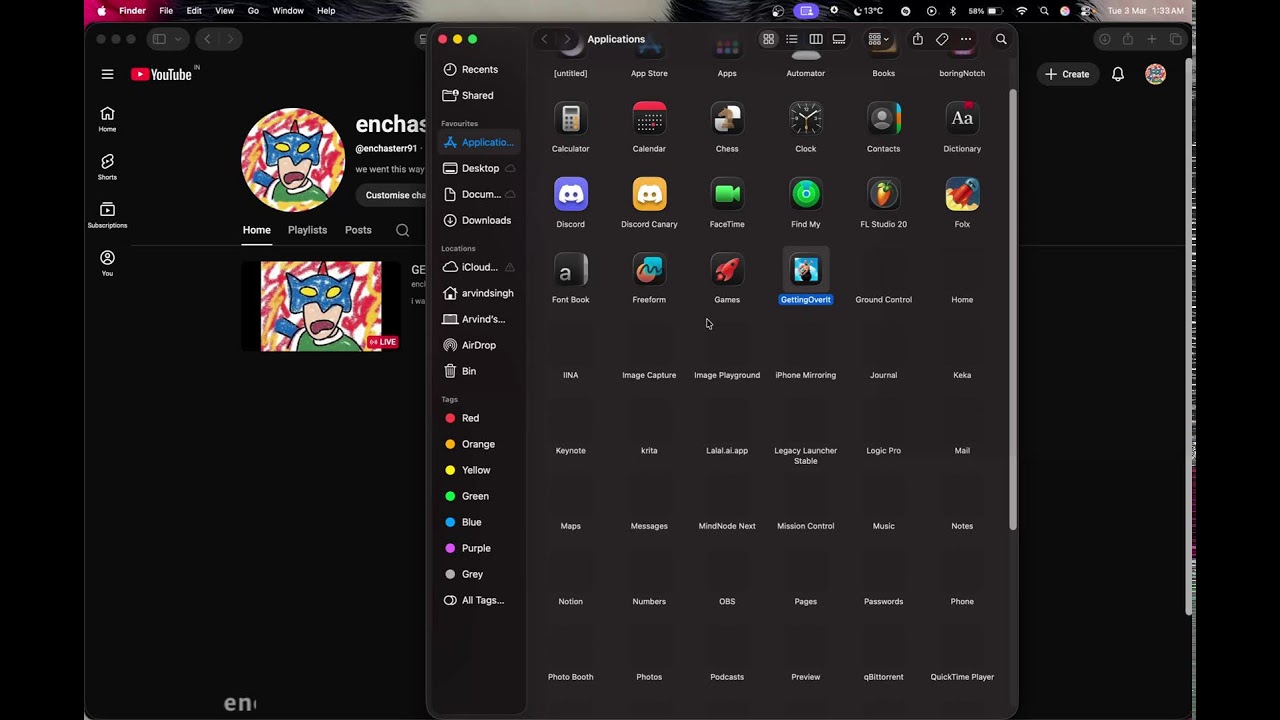Open the Window menu
The height and width of the screenshot is (720, 1280).
pyautogui.click(x=288, y=11)
